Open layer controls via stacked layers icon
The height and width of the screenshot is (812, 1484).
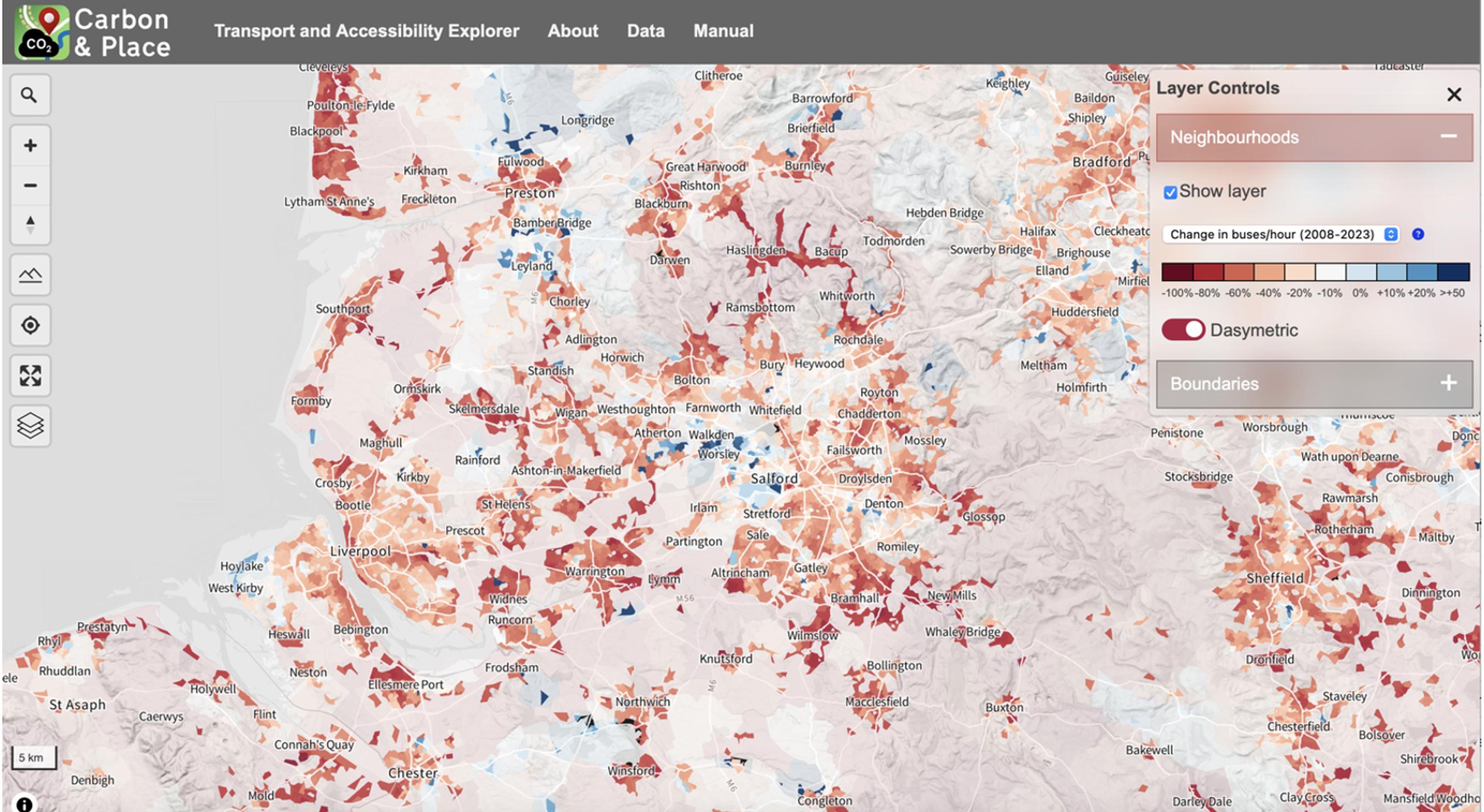(x=30, y=426)
